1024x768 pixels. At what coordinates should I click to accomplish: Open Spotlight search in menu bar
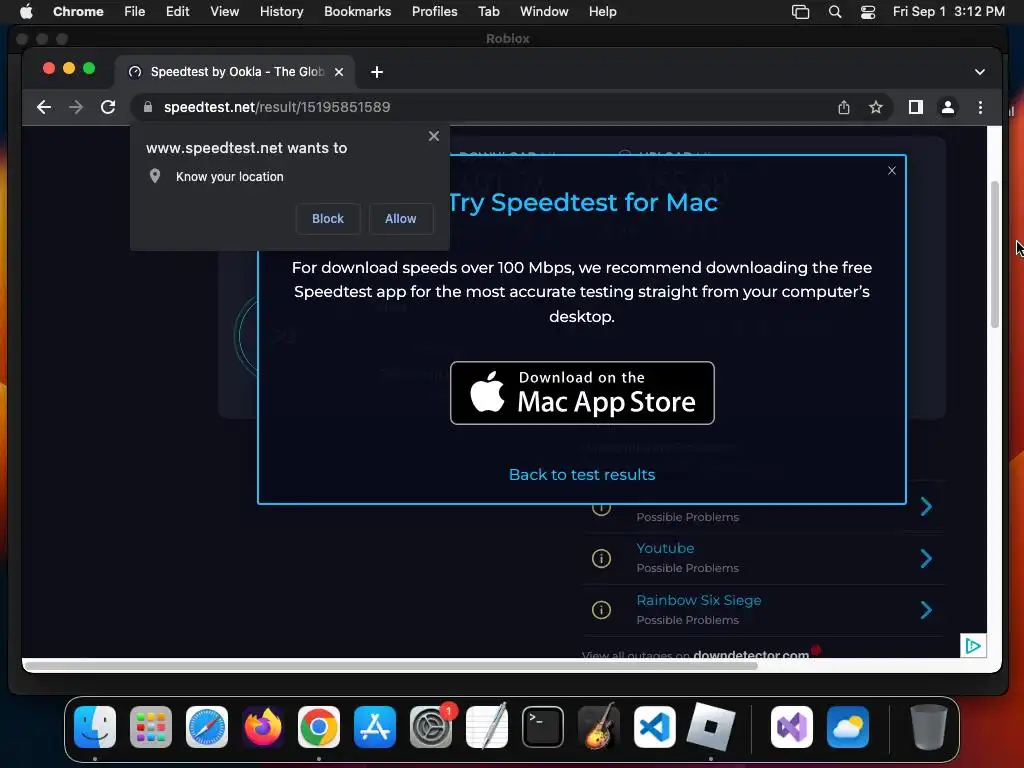click(835, 12)
